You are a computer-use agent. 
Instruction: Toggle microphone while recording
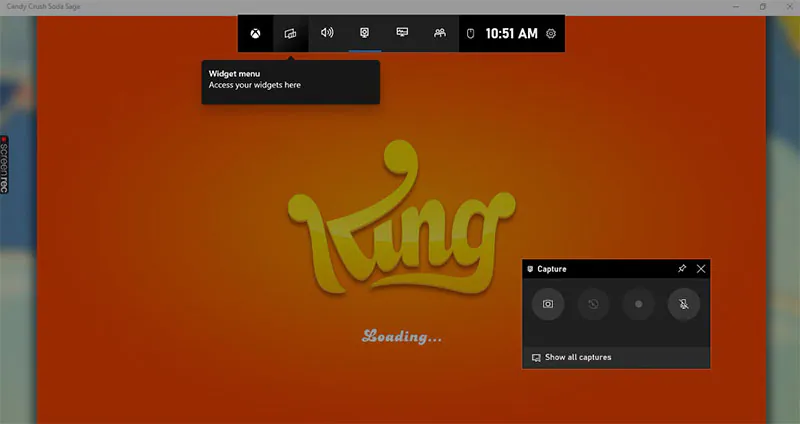[684, 304]
